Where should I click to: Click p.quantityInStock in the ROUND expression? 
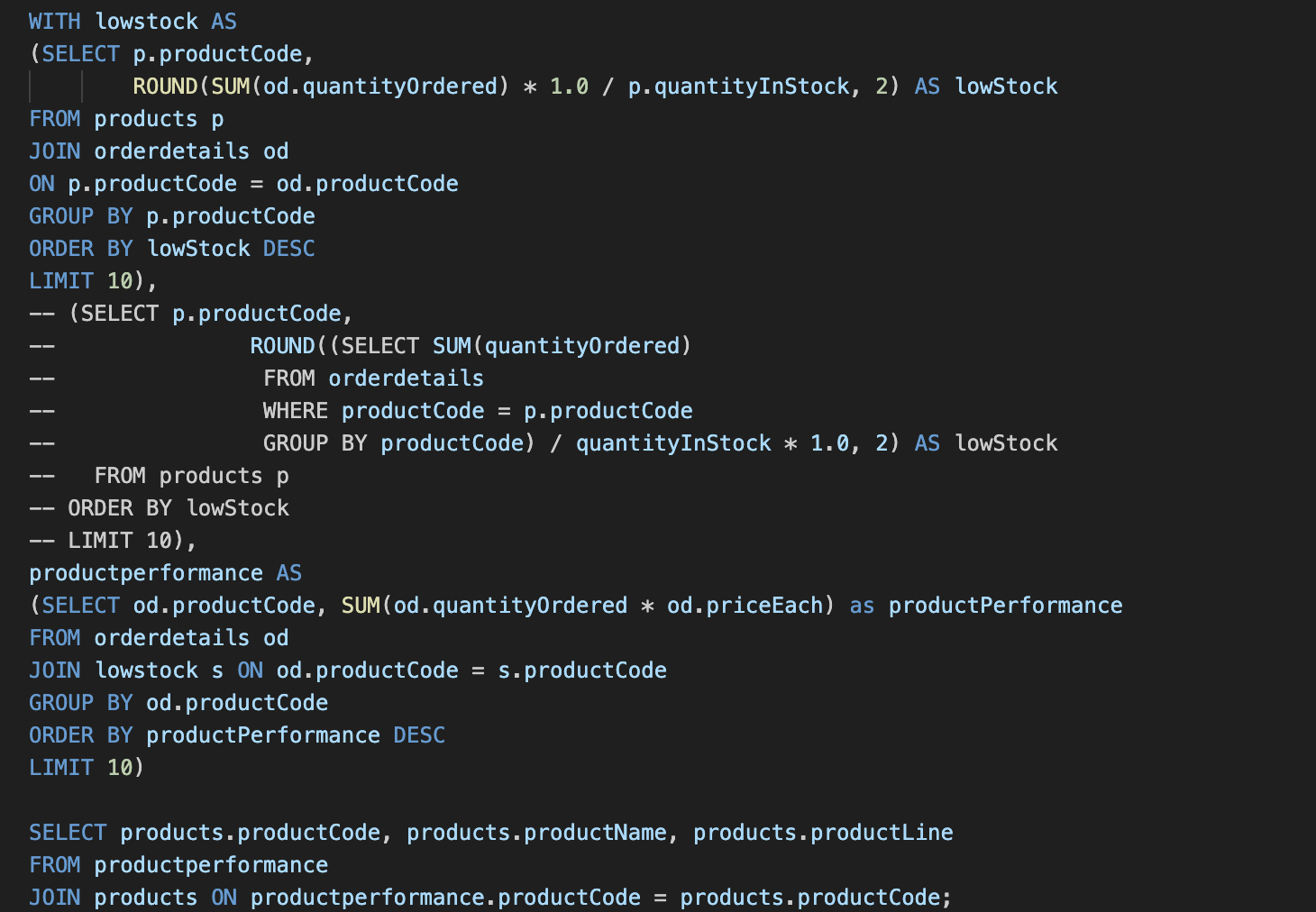click(x=738, y=87)
